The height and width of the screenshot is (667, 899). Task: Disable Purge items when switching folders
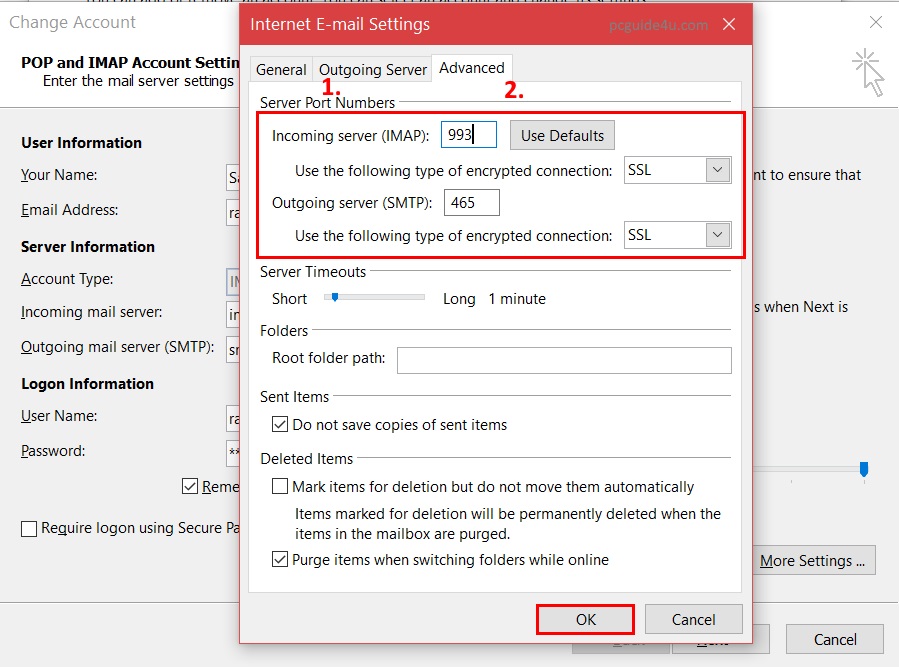pyautogui.click(x=280, y=560)
